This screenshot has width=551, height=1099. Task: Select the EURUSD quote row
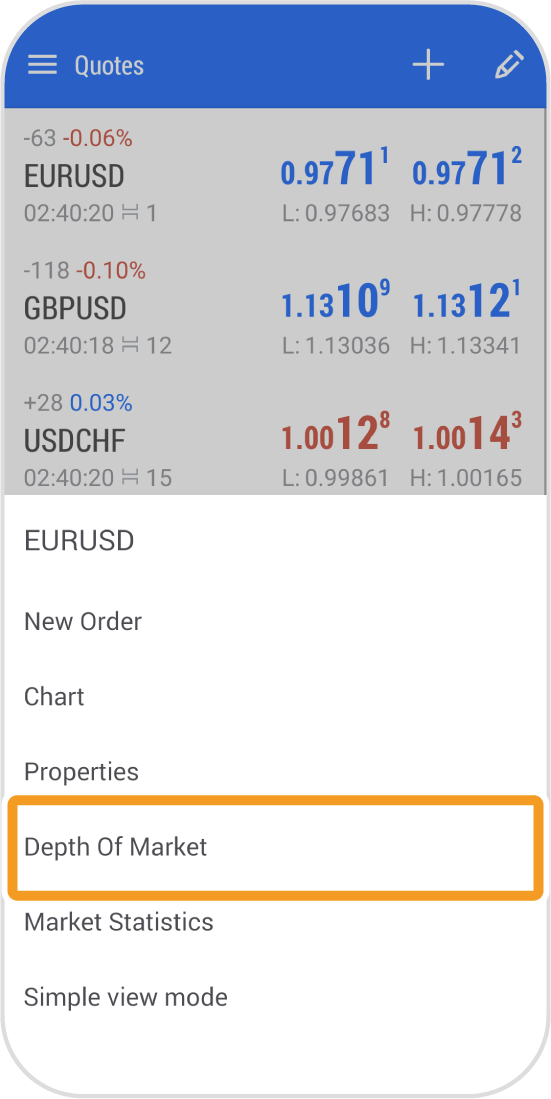[275, 176]
